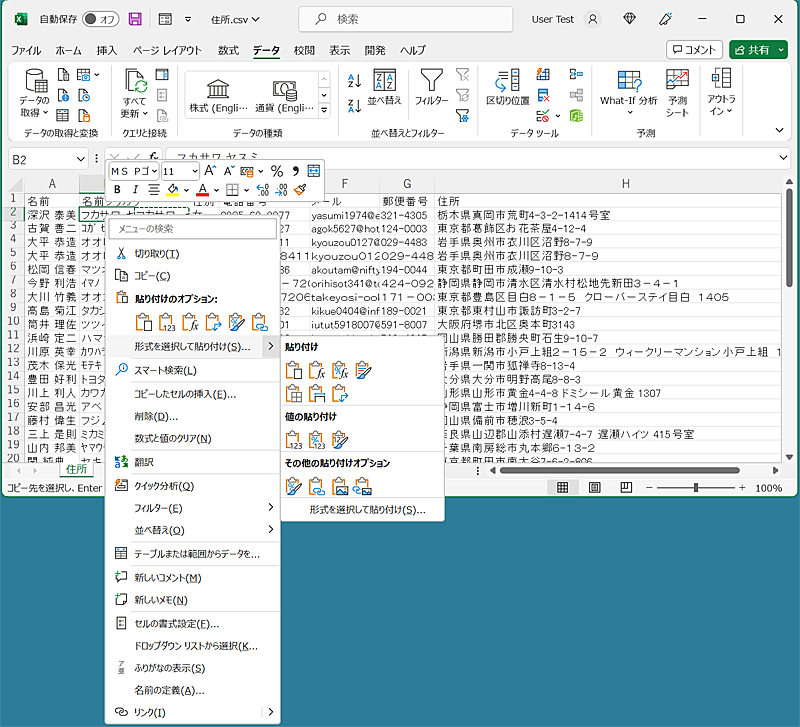Screen dimensions: 800x727
Task: Choose セルの書式設定(F)... from context menu
Action: coord(192,623)
